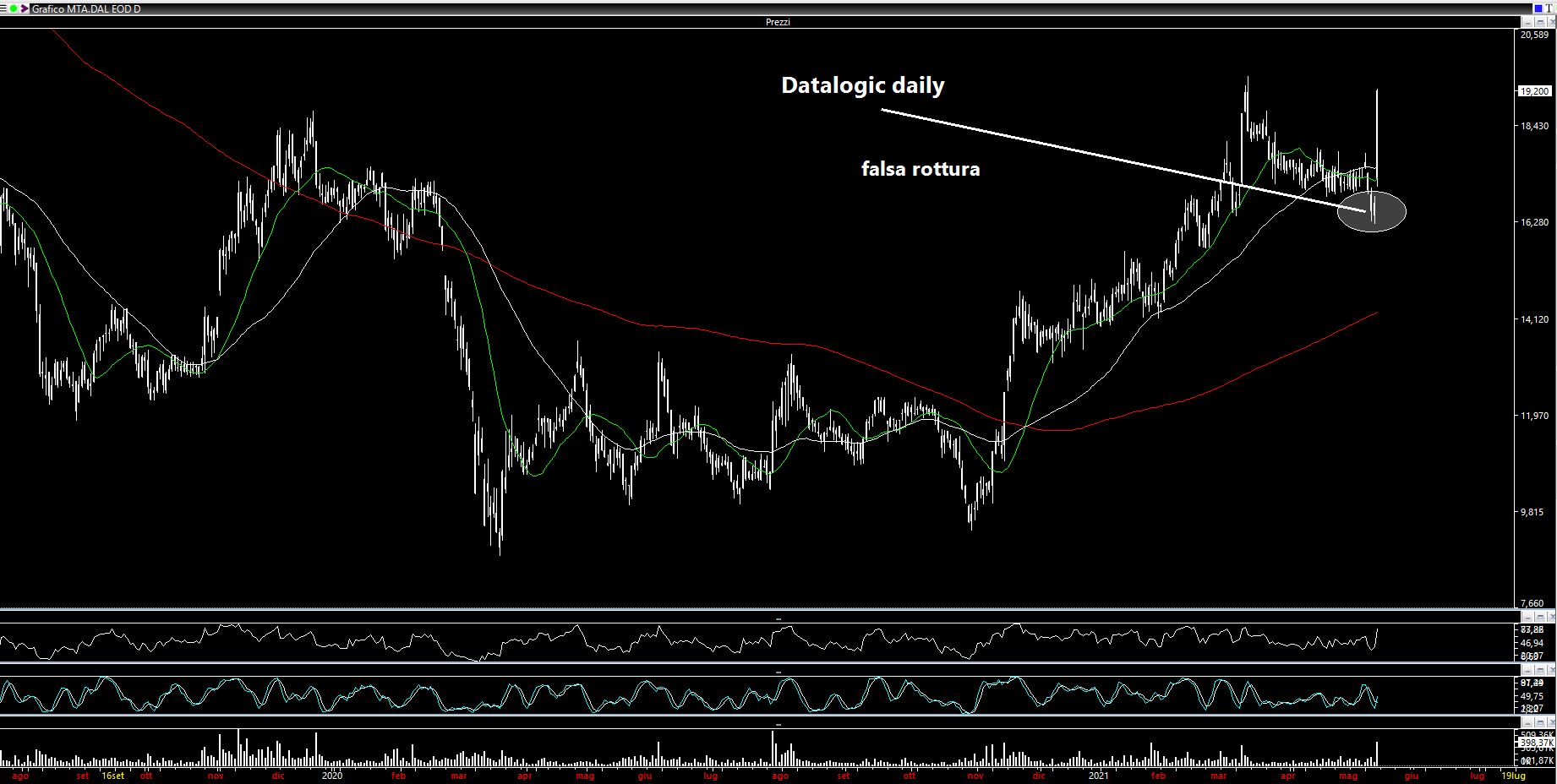Click the yellow 19lug date label

[1513, 776]
